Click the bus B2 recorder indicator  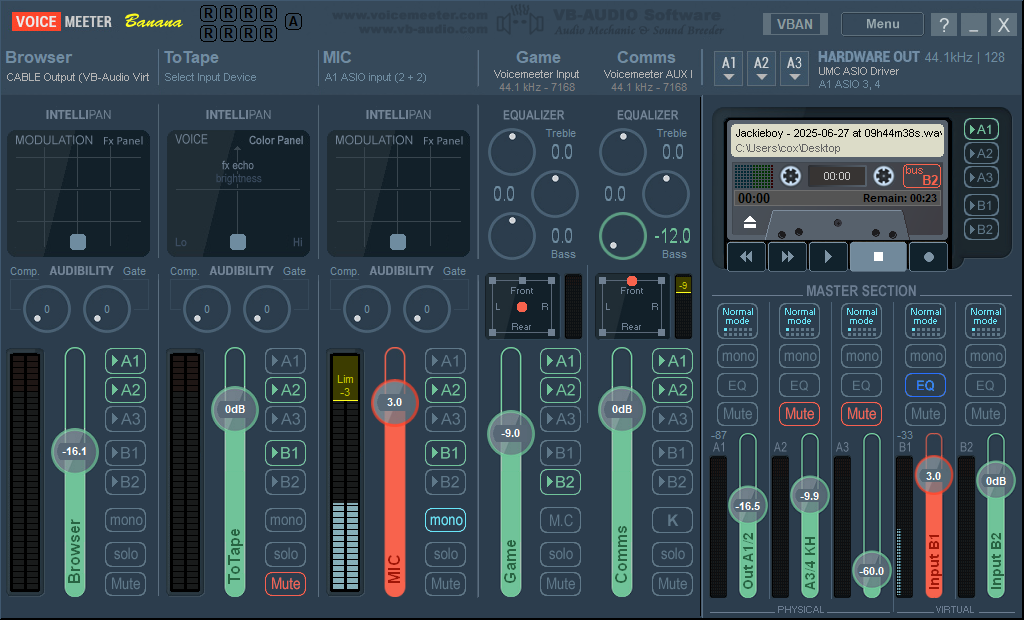[921, 176]
